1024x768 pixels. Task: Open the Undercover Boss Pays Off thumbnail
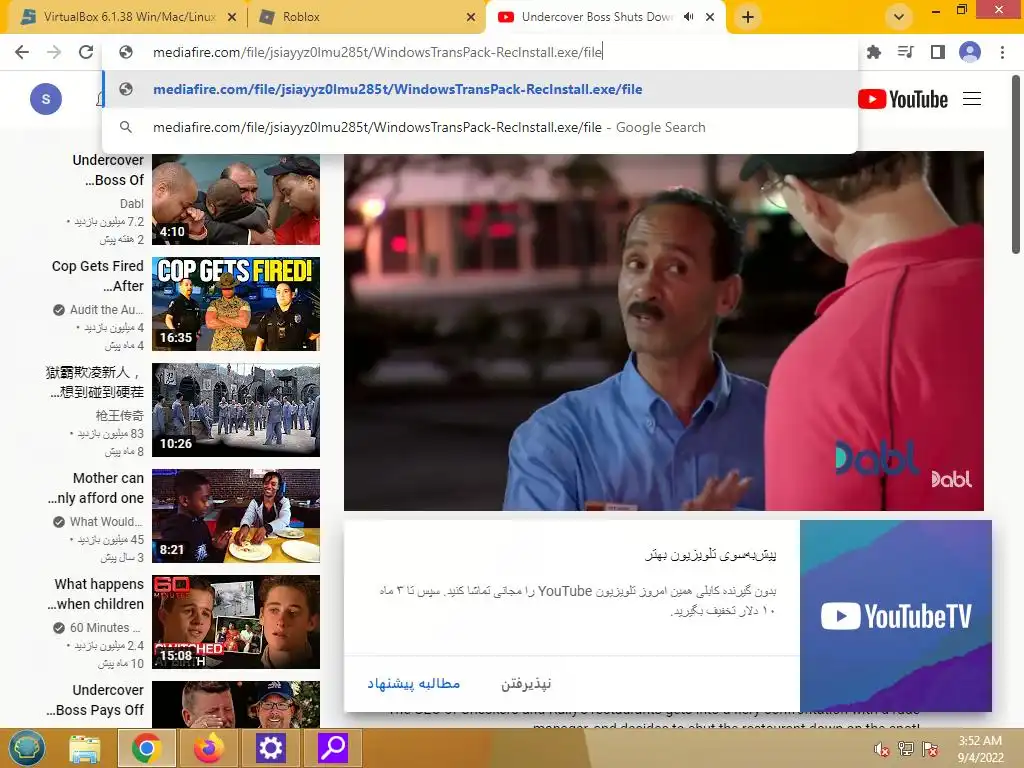tap(236, 704)
